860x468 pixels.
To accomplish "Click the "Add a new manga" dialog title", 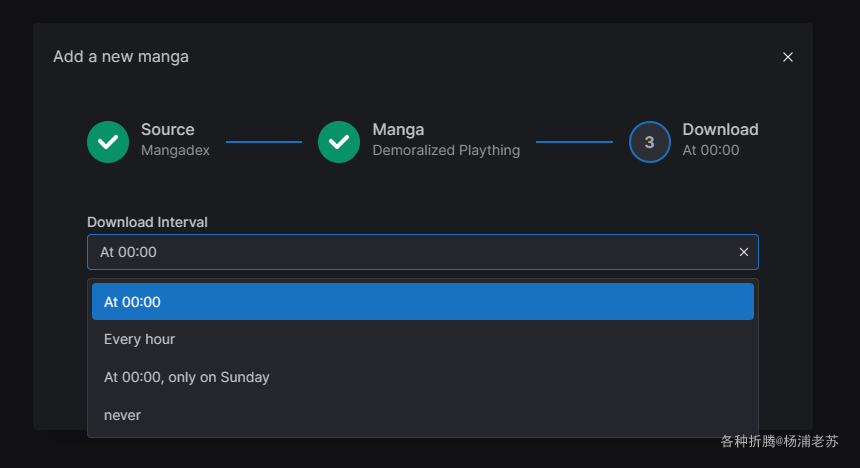I will (x=121, y=57).
